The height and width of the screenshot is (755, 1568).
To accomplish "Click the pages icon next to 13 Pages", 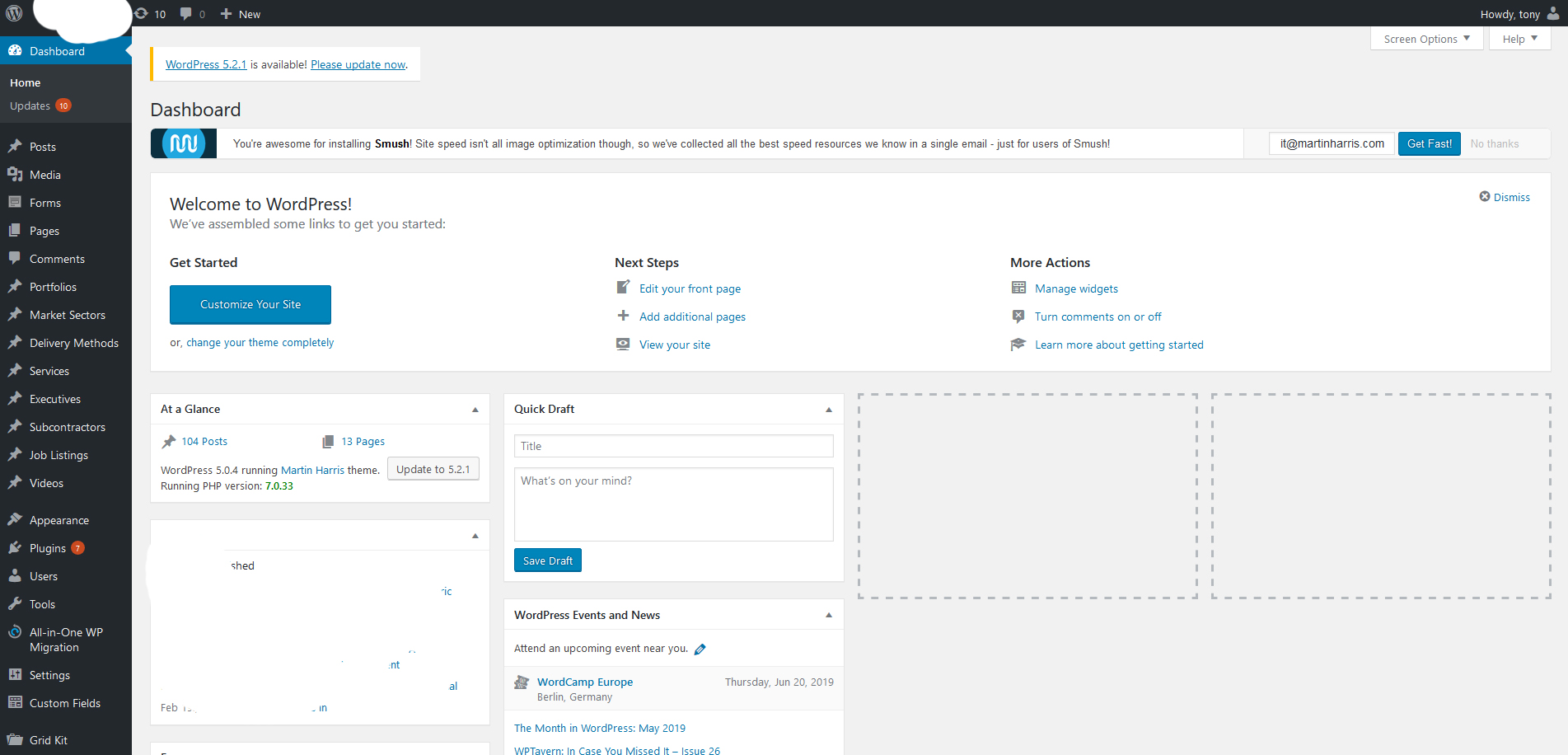I will tap(328, 442).
